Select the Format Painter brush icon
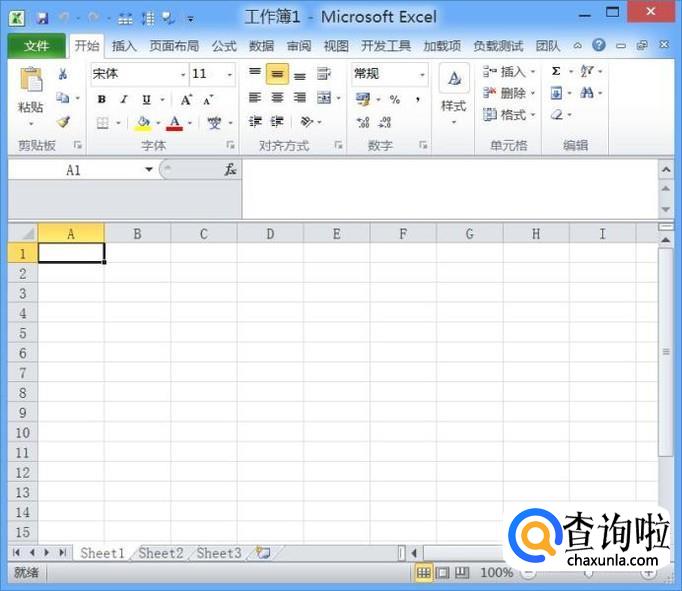The height and width of the screenshot is (591, 682). 63,121
